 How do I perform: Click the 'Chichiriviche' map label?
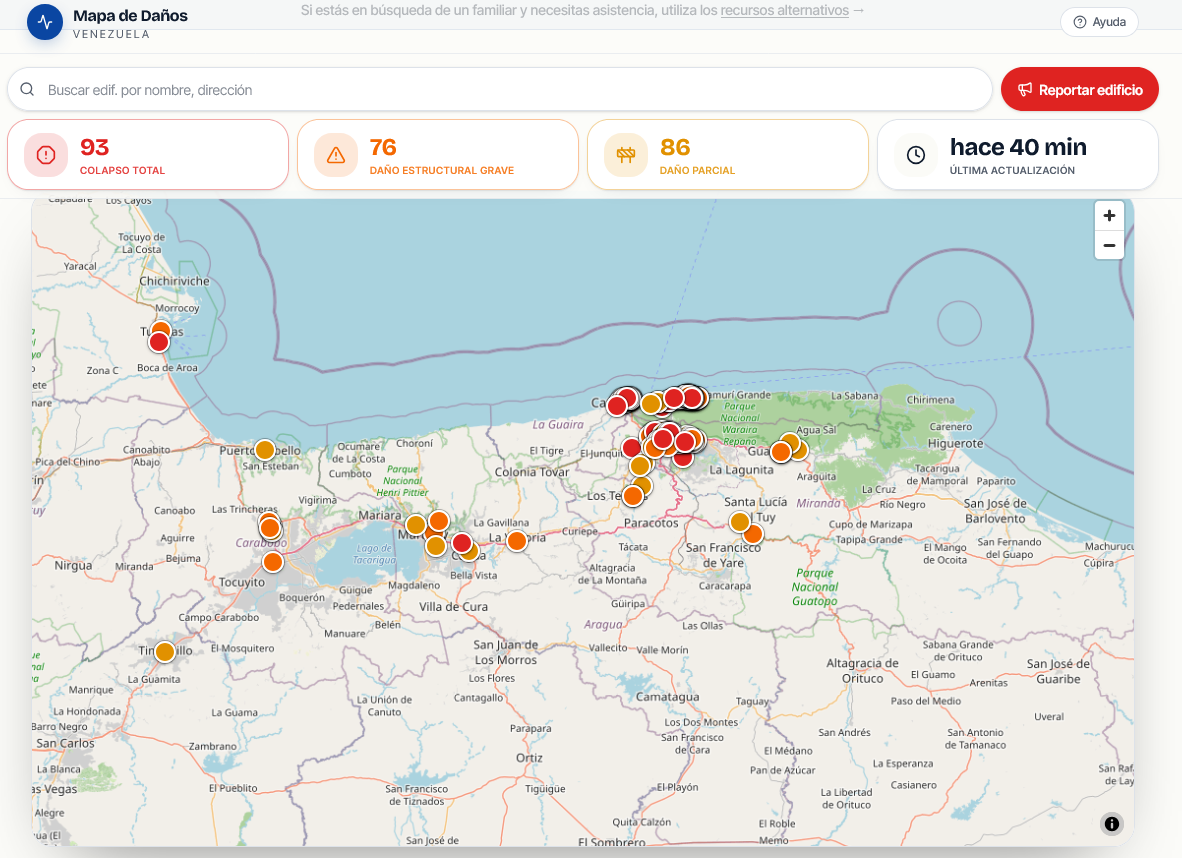(174, 281)
